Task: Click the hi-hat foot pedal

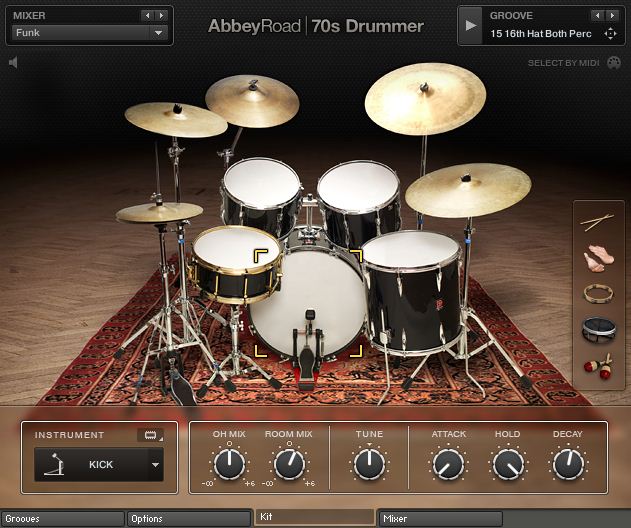Action: (181, 386)
